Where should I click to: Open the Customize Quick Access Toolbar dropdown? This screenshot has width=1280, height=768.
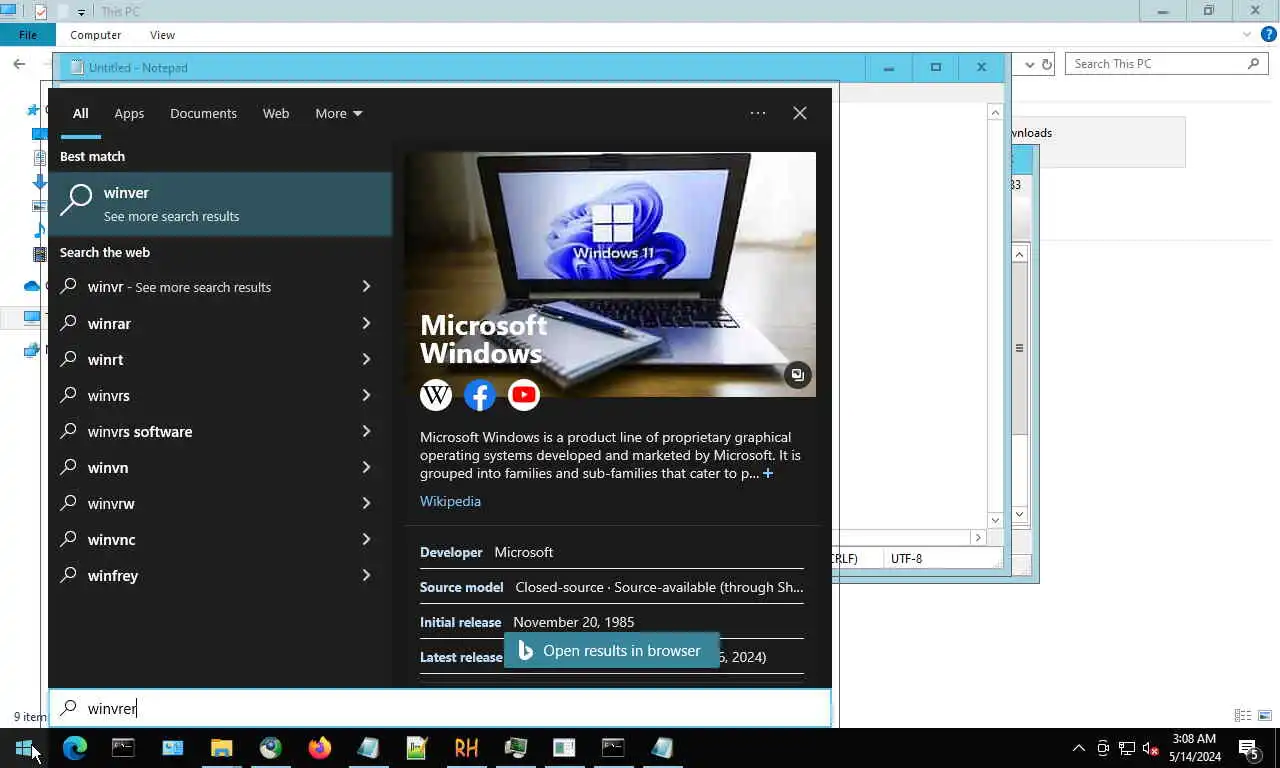81,13
